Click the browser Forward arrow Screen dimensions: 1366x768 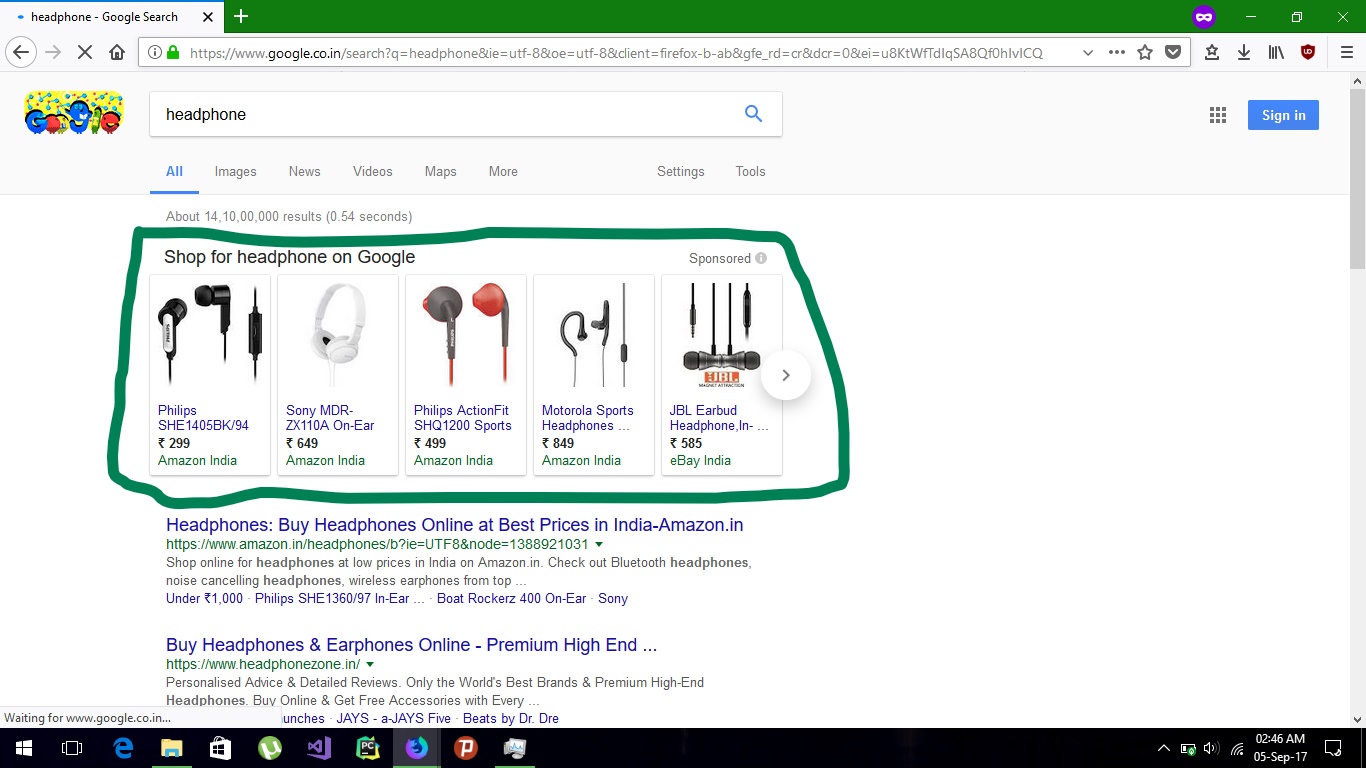tap(53, 52)
